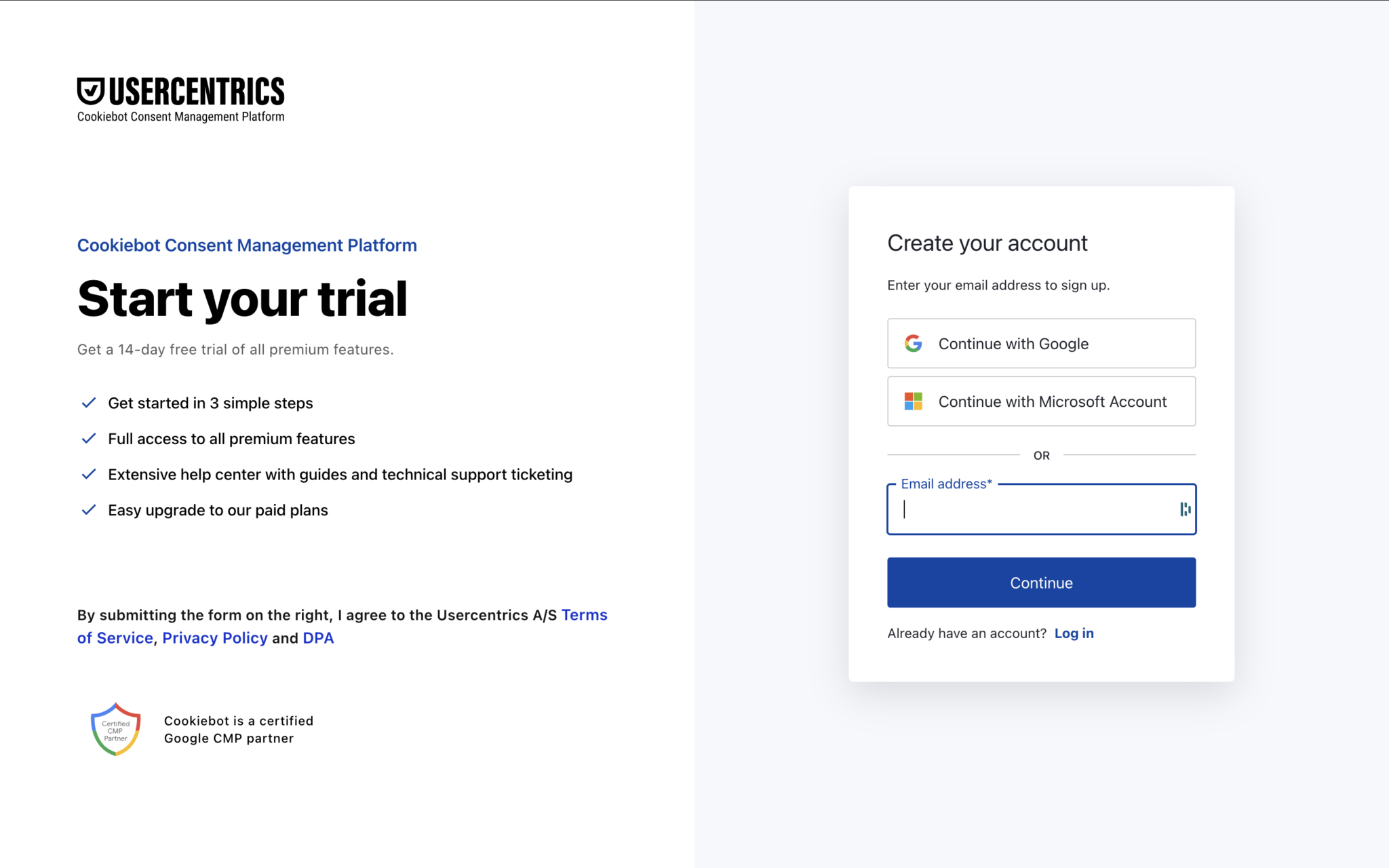Click the OR divider between sign-in options
The image size is (1389, 868).
pyautogui.click(x=1041, y=455)
